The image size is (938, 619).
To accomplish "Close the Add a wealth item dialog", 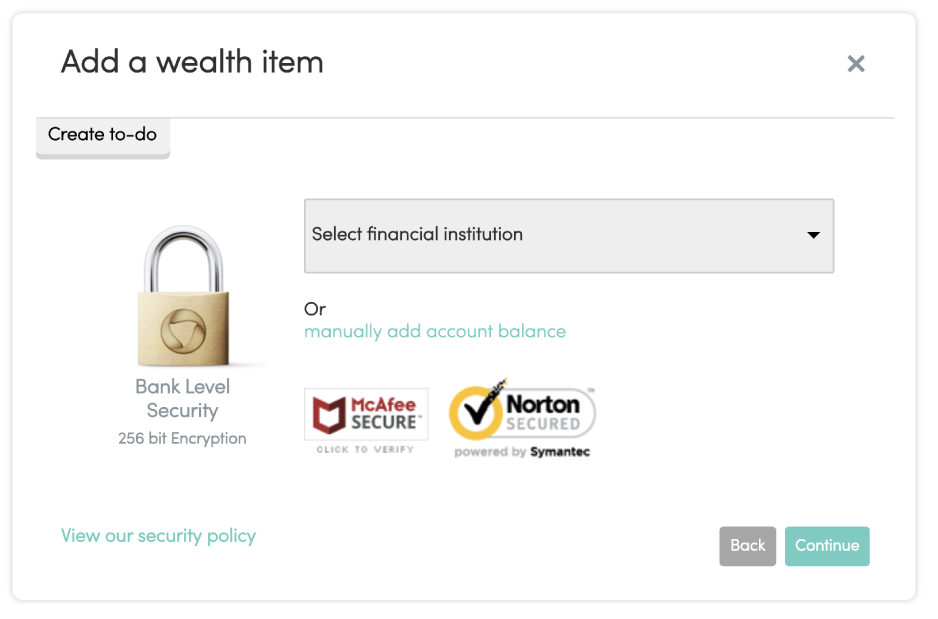I will point(855,63).
